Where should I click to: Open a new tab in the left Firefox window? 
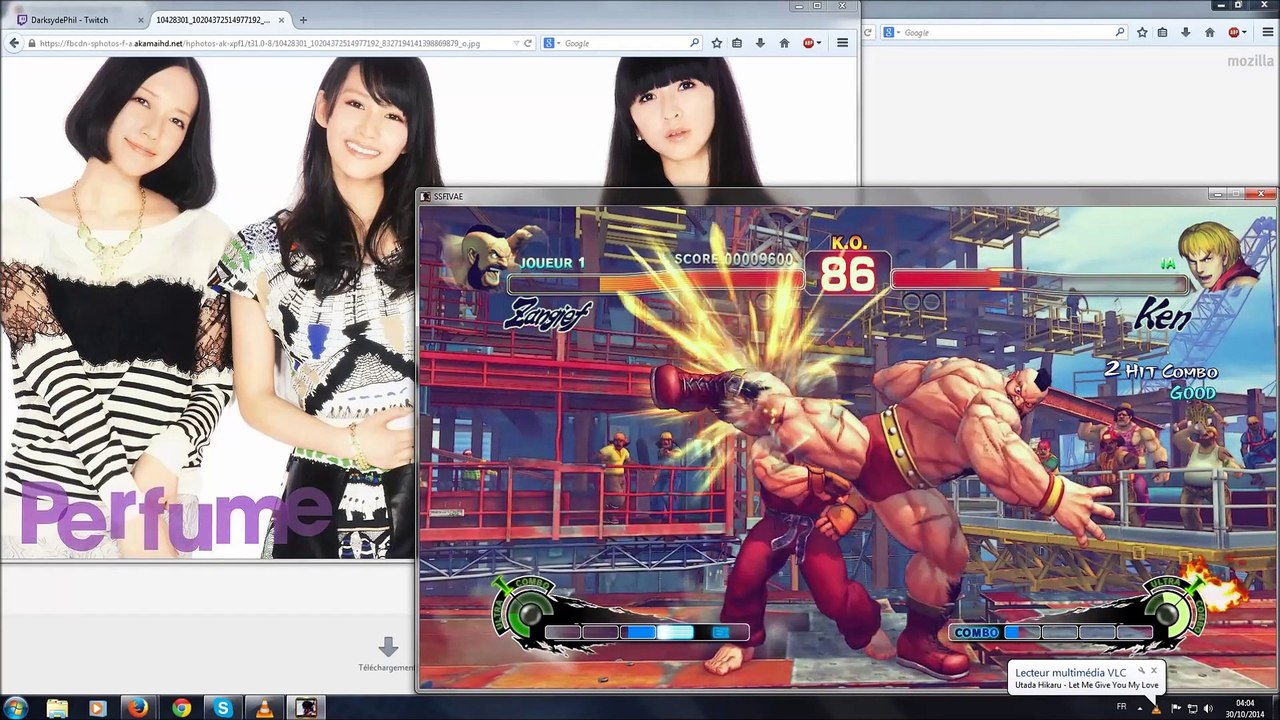tap(303, 20)
